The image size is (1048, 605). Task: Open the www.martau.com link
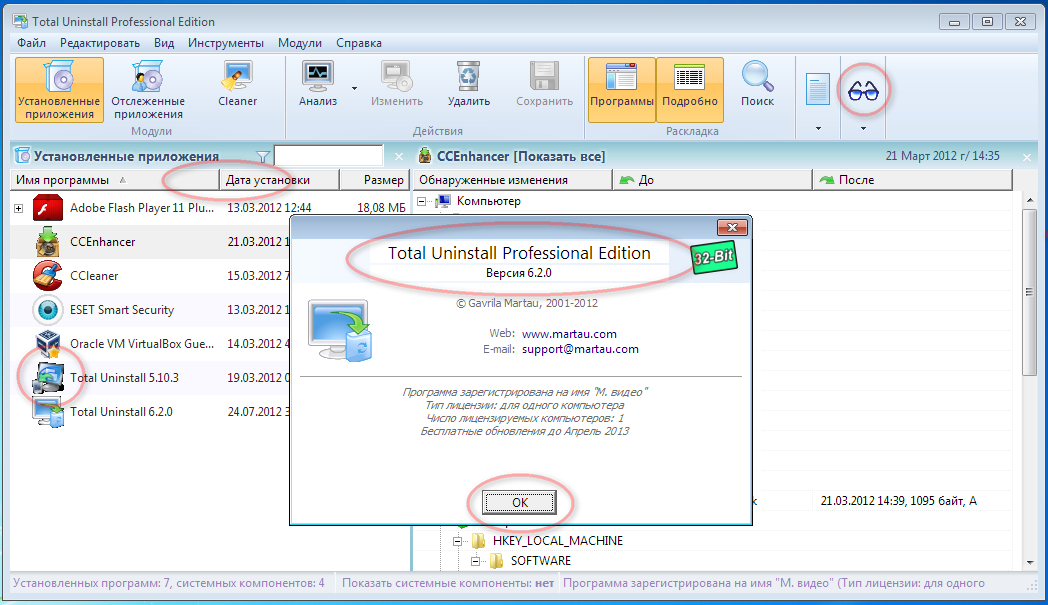tap(569, 334)
